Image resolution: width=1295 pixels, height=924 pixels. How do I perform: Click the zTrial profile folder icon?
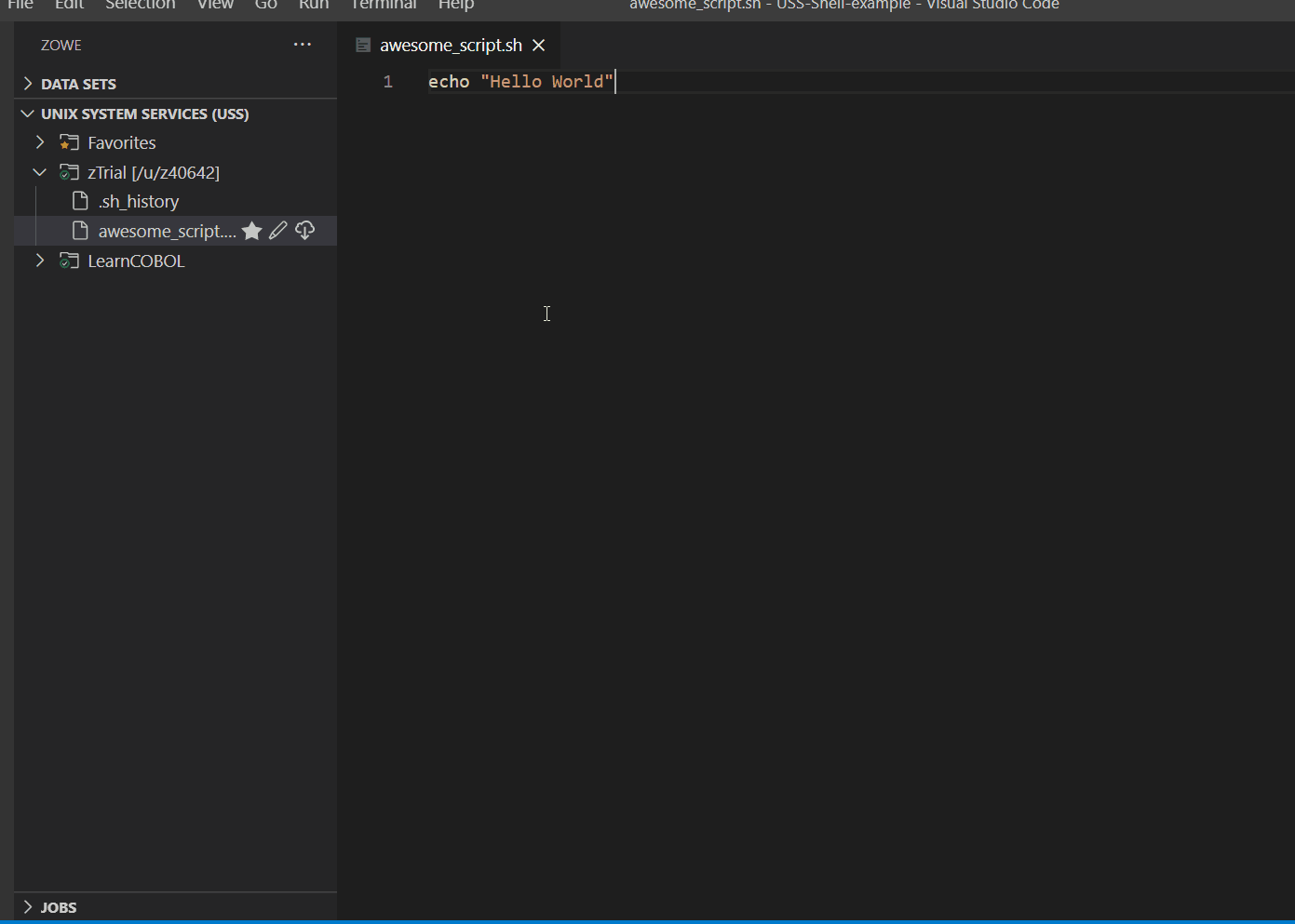pyautogui.click(x=69, y=172)
